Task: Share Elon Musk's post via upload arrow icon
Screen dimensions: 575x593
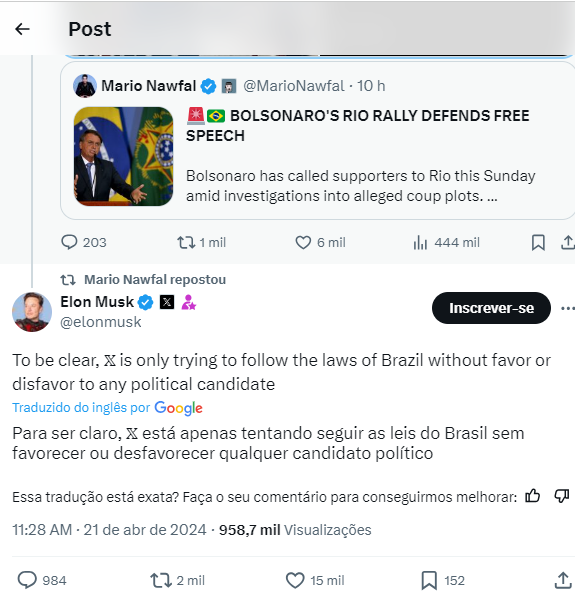Action: [x=563, y=580]
